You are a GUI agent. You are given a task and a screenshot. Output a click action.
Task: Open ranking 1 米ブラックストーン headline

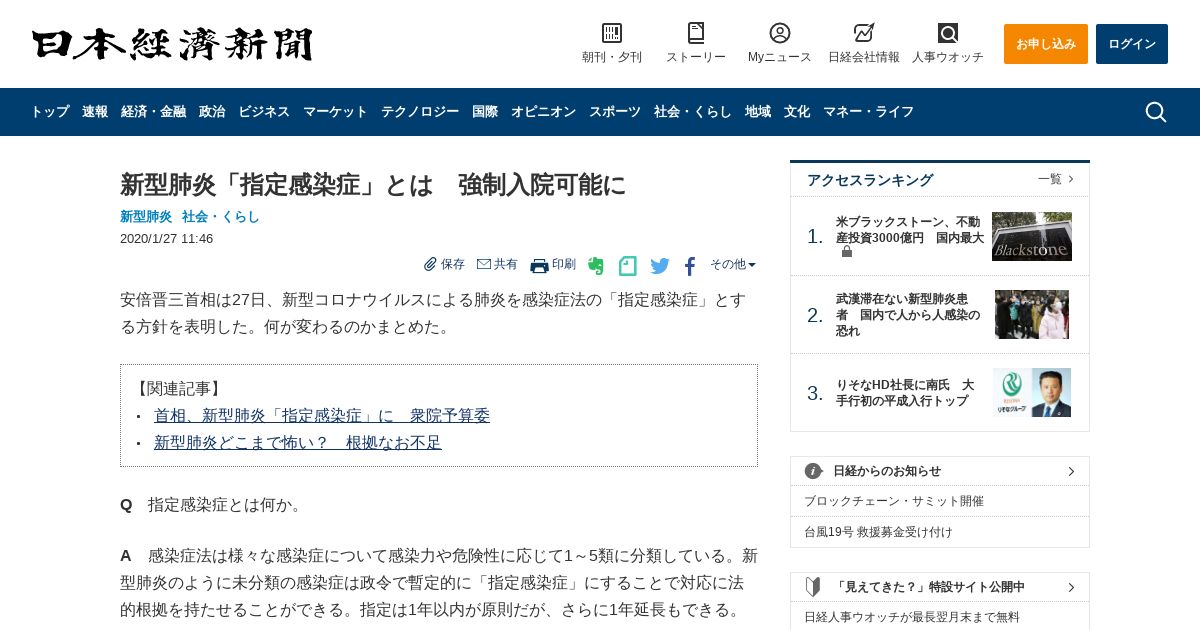[x=910, y=230]
